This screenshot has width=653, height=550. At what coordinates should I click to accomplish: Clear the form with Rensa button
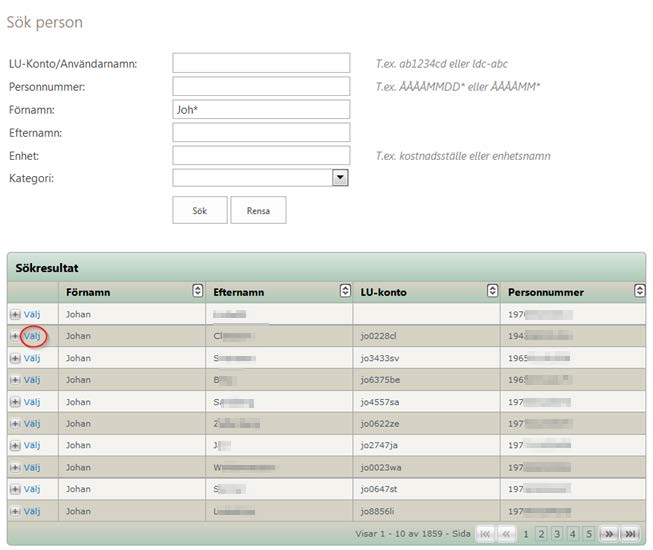tap(258, 210)
